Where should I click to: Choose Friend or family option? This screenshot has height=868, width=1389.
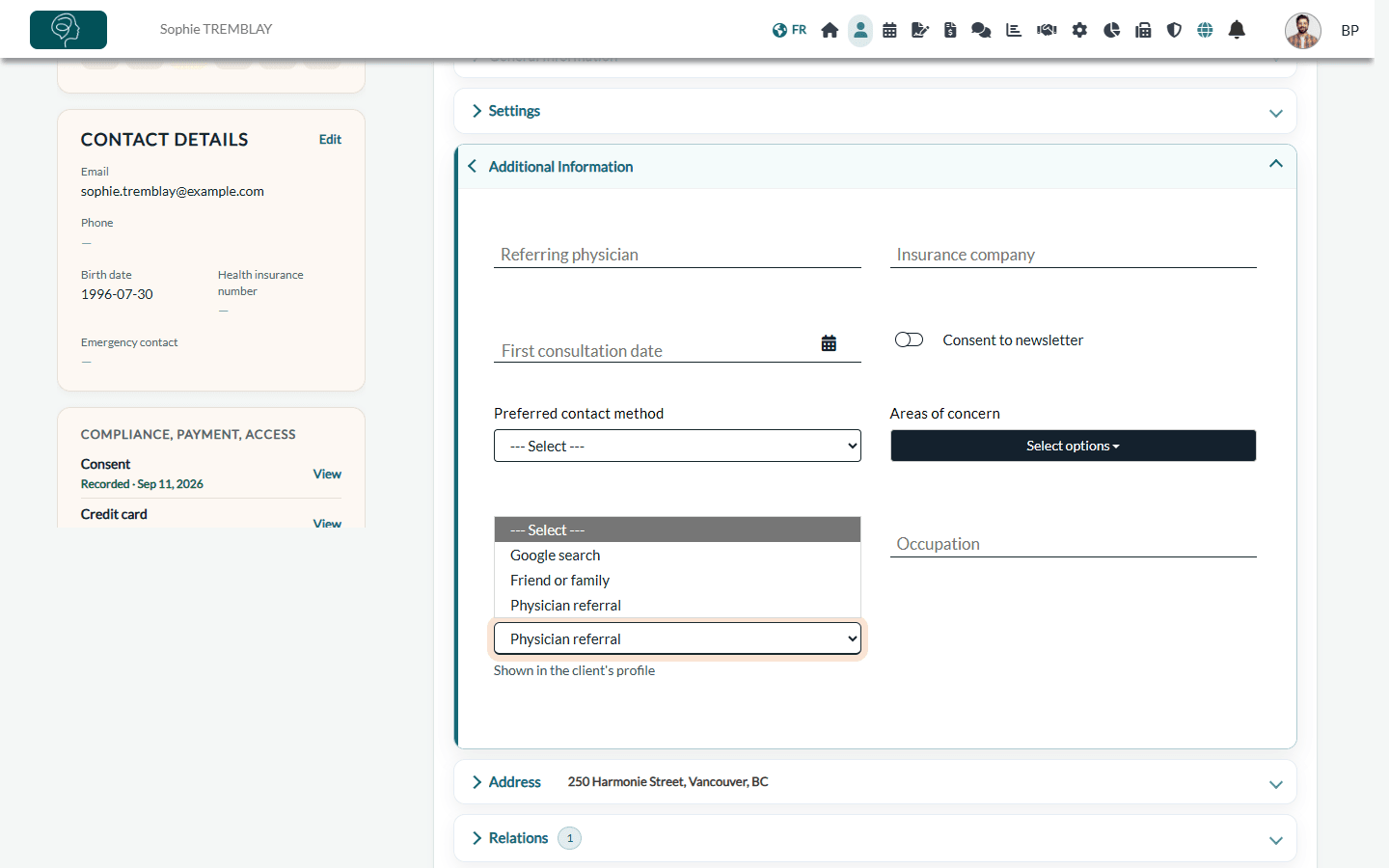(677, 581)
